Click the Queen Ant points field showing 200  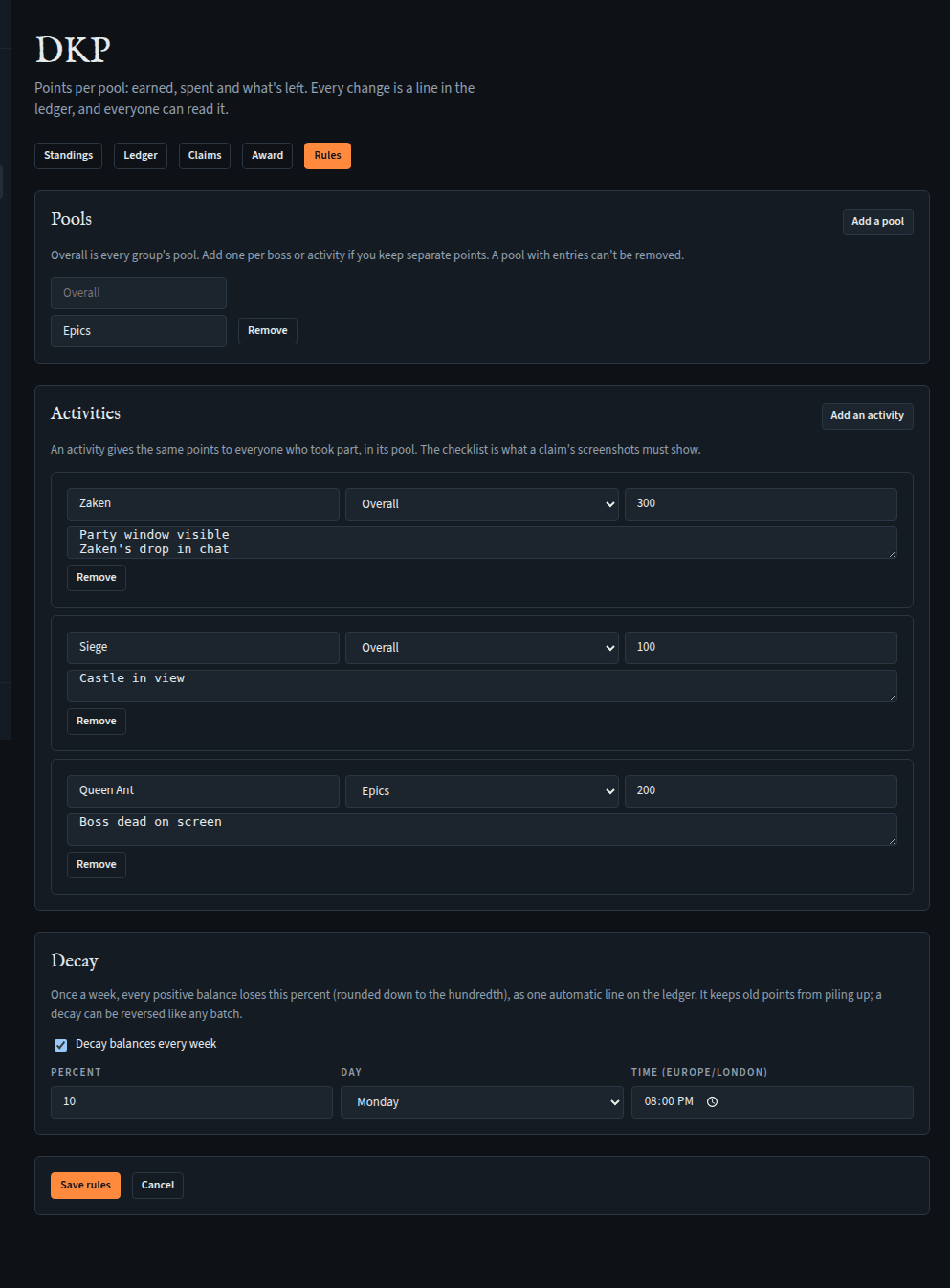[x=761, y=791]
